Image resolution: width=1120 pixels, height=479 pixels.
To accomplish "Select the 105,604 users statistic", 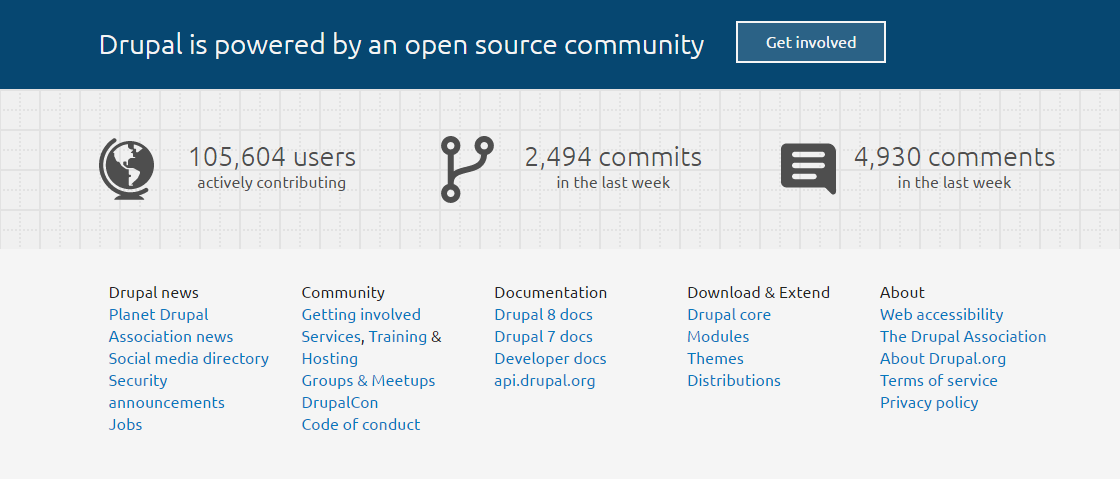I will pyautogui.click(x=272, y=157).
